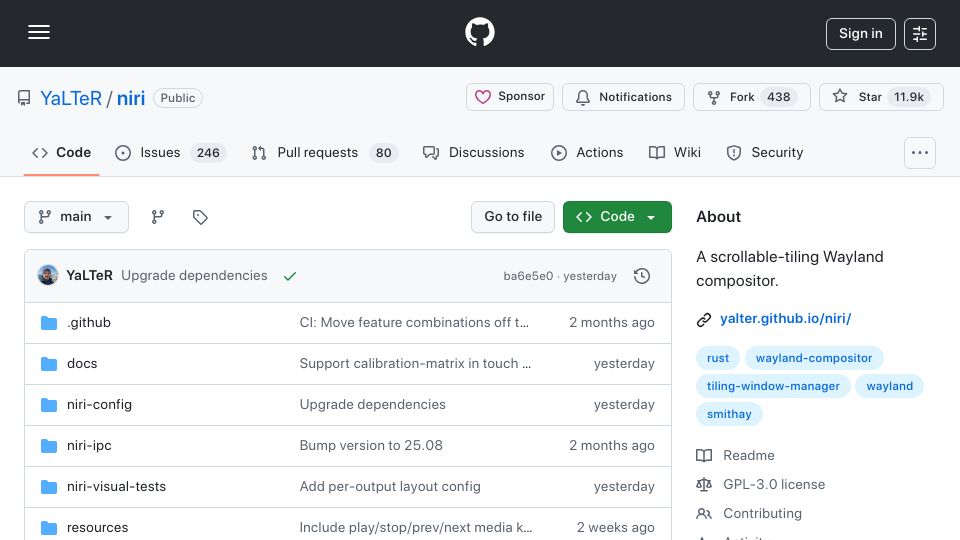
Task: Star the niri repository
Action: [x=881, y=97]
